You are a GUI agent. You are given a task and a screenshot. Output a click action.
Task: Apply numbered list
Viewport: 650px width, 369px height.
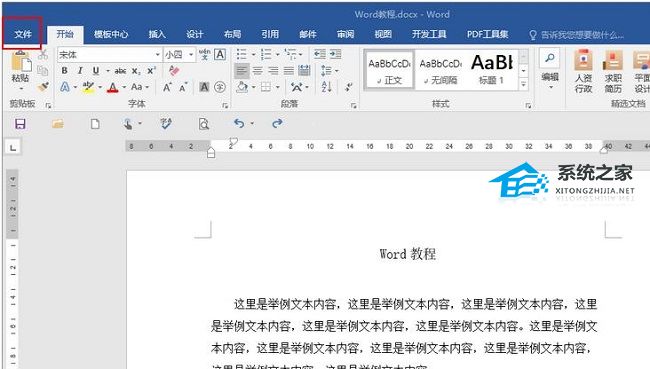(x=266, y=54)
